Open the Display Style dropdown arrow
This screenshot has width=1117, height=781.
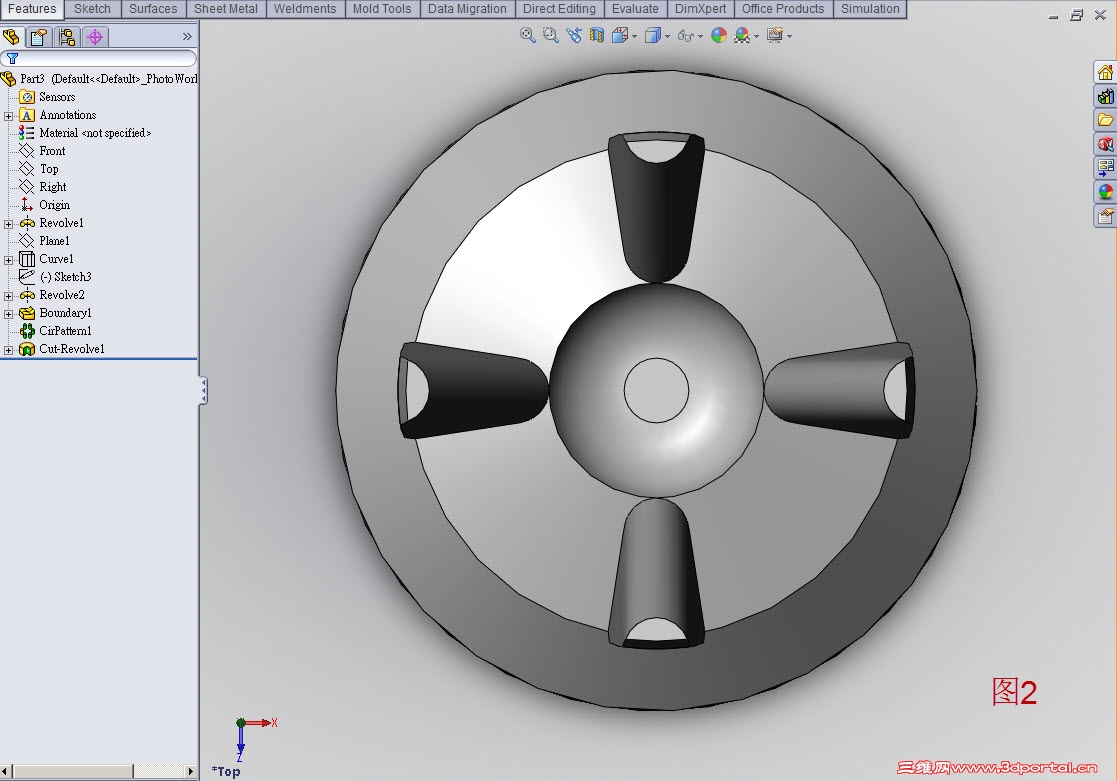667,36
